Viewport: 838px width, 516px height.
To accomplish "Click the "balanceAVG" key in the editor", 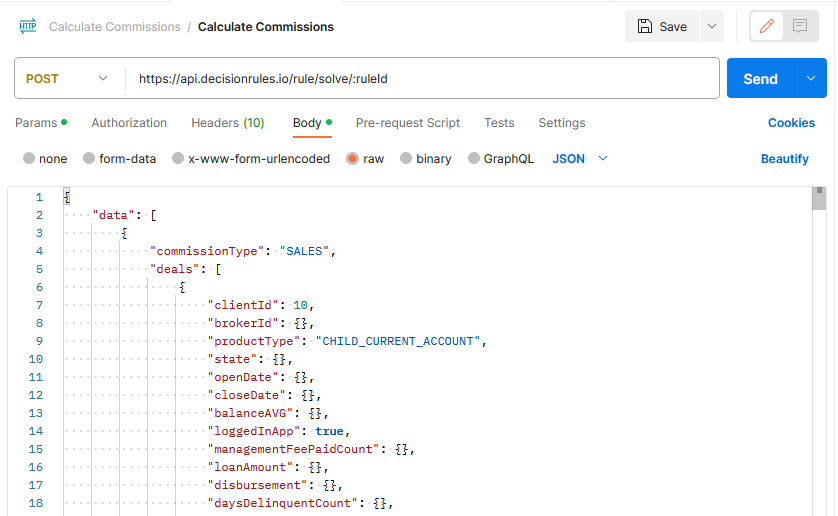I will pyautogui.click(x=250, y=413).
